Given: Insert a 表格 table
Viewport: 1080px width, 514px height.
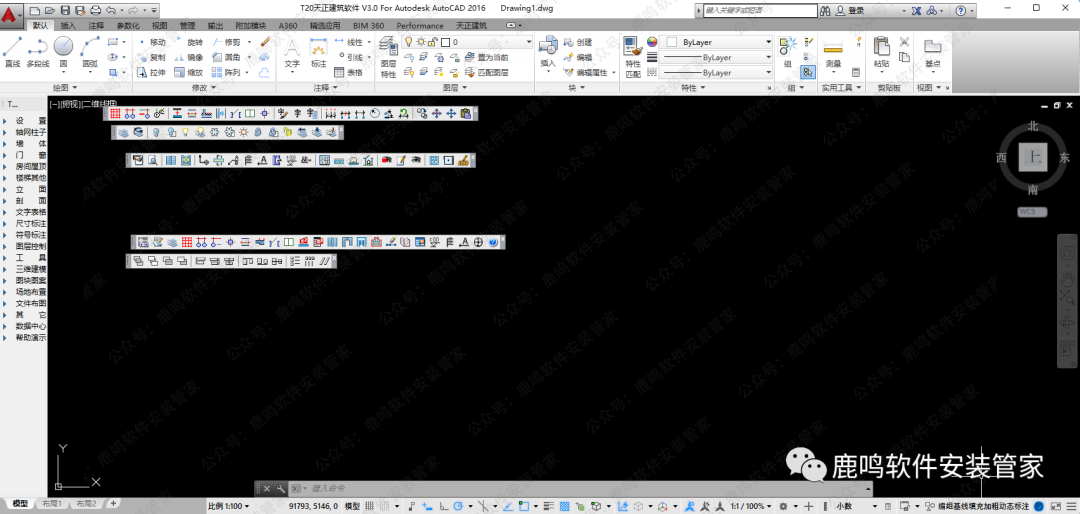Looking at the screenshot, I should [x=349, y=72].
